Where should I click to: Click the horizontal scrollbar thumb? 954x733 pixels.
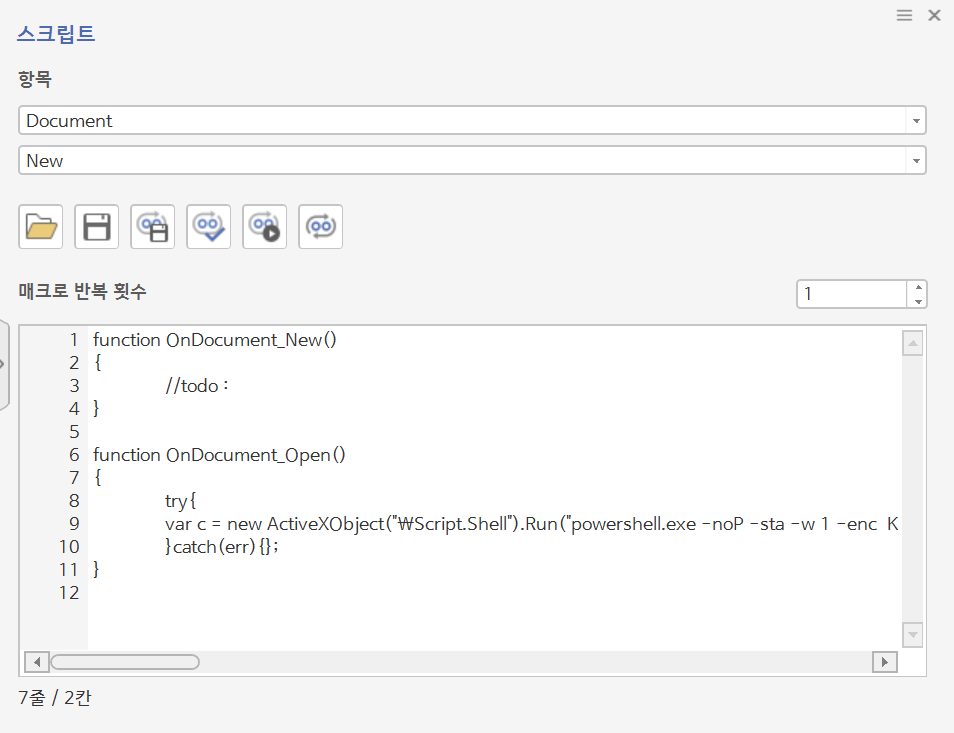click(125, 662)
